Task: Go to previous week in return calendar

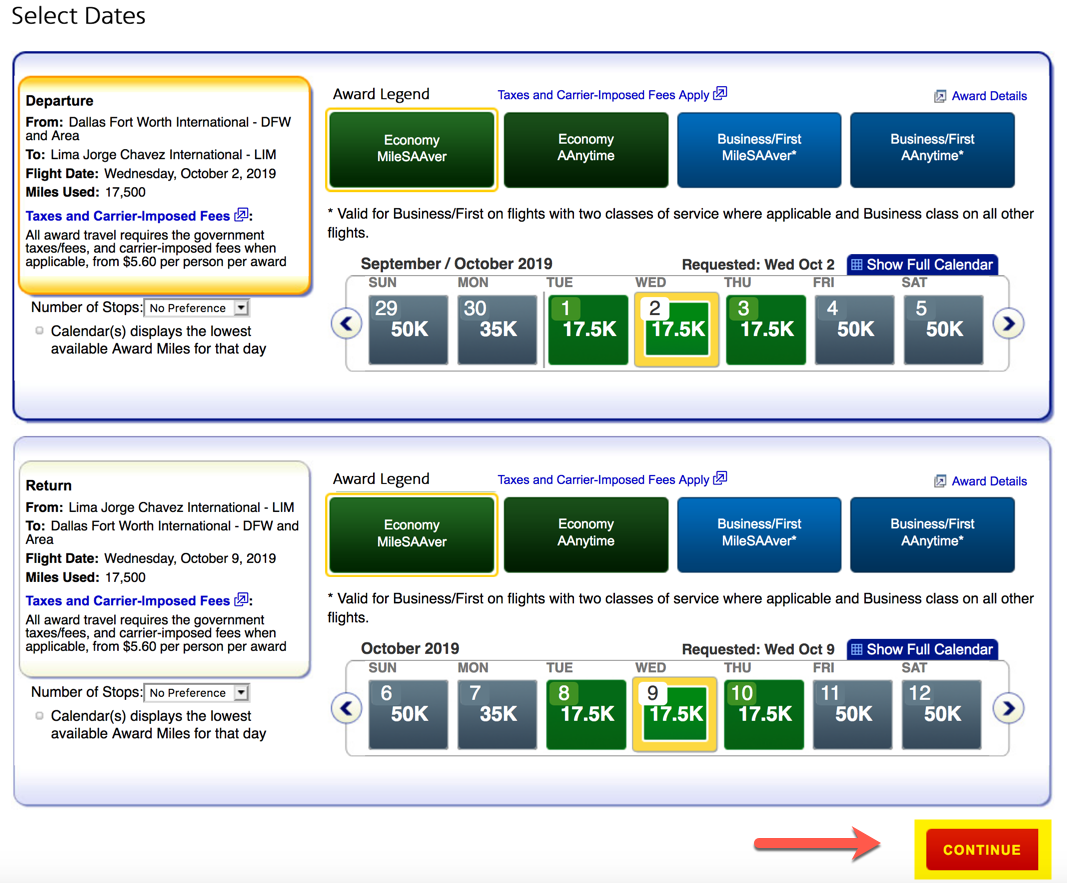Action: pyautogui.click(x=346, y=709)
